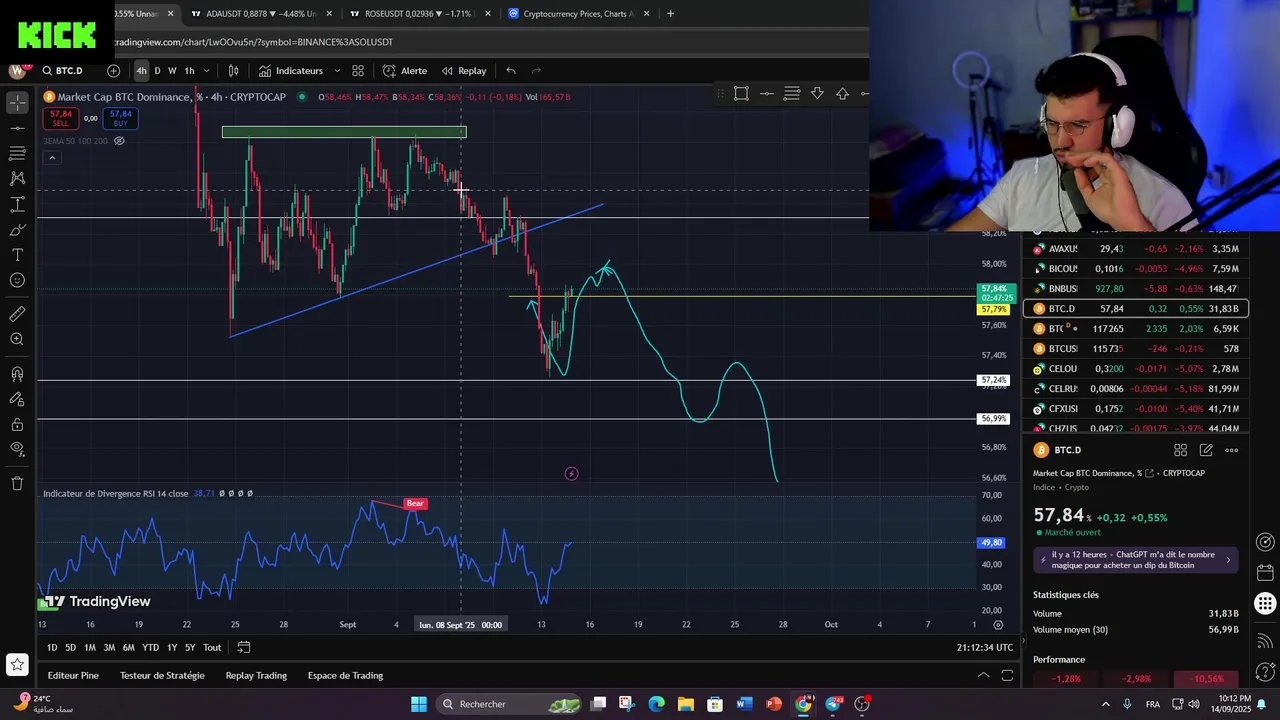Open chart settings gear near time axis
Image resolution: width=1280 pixels, height=720 pixels.
pos(998,625)
